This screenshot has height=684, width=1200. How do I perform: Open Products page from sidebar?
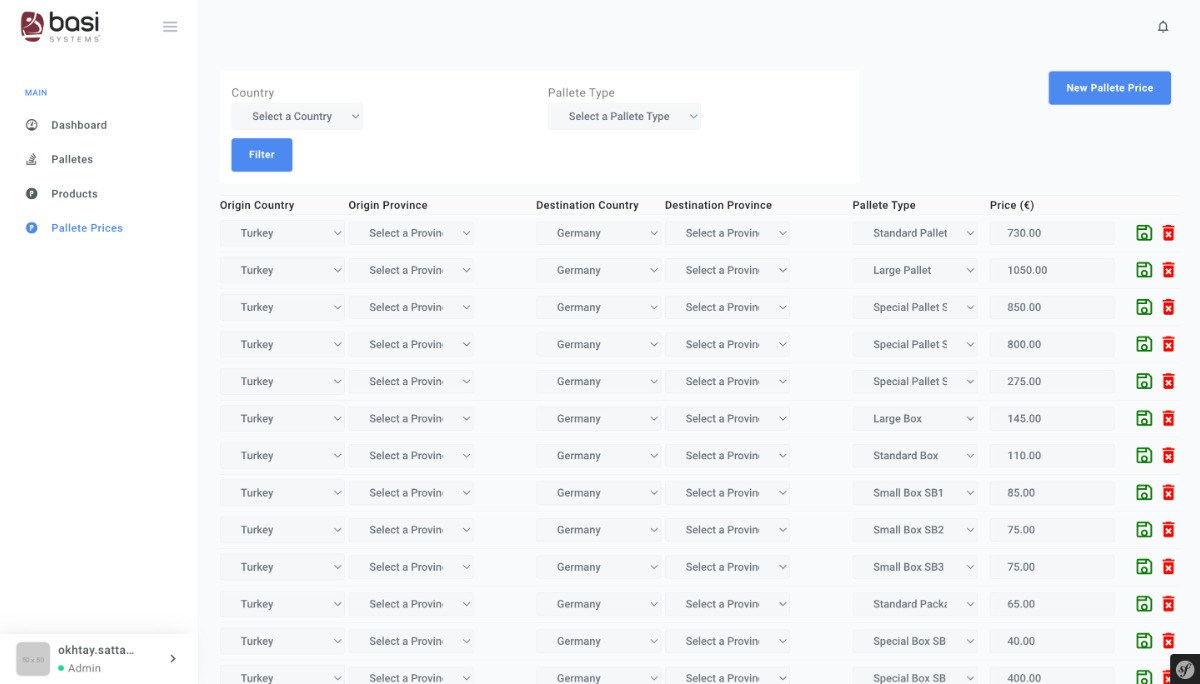(x=74, y=194)
